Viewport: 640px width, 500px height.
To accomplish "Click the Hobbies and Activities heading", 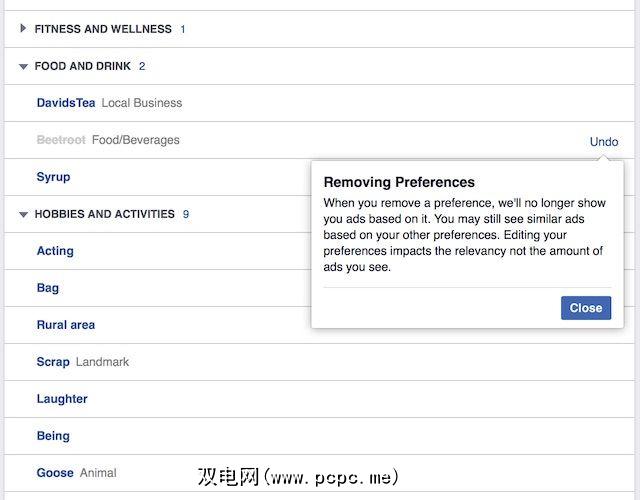I will click(x=105, y=214).
